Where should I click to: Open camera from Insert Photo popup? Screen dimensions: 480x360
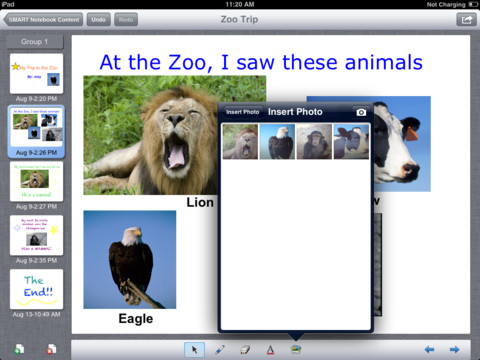pos(361,112)
